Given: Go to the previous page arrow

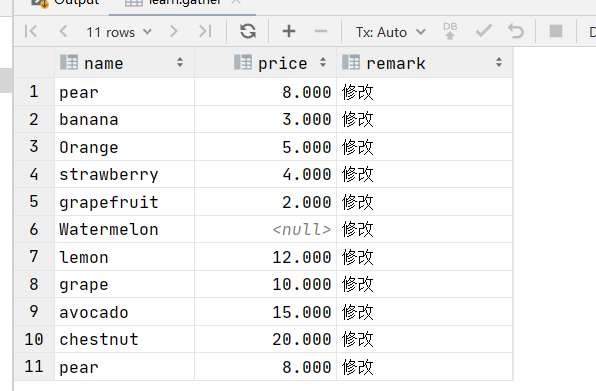Looking at the screenshot, I should click(x=63, y=31).
